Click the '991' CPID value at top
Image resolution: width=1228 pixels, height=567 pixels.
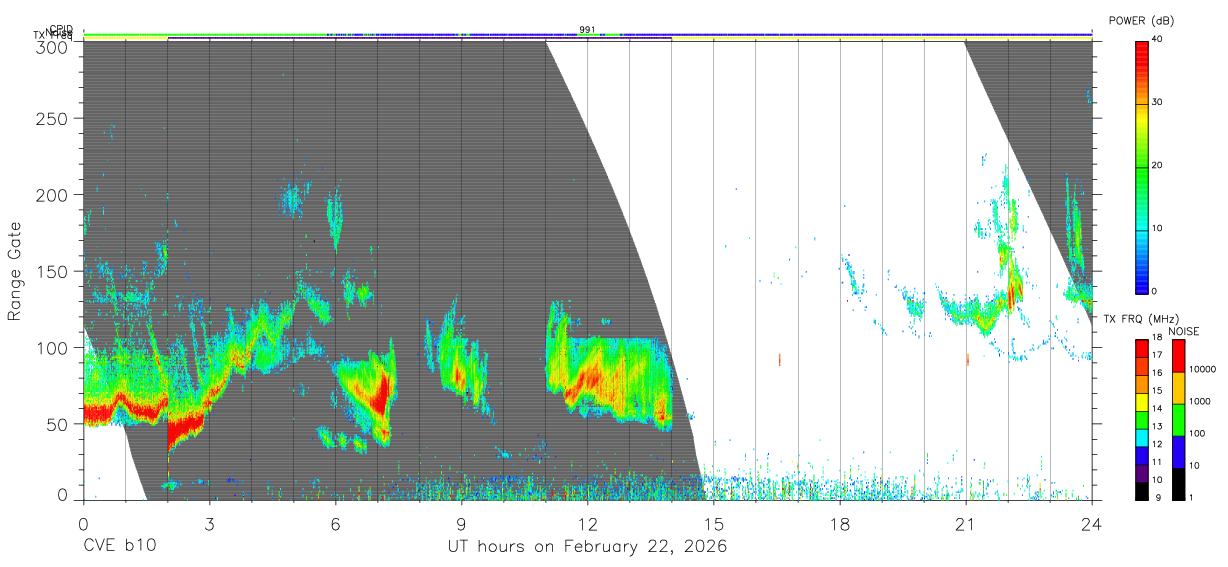pos(587,30)
